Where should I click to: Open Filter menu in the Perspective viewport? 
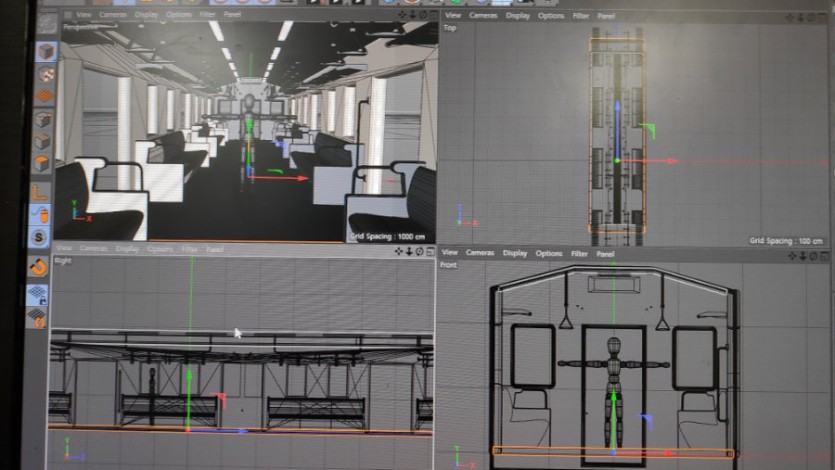pos(207,15)
